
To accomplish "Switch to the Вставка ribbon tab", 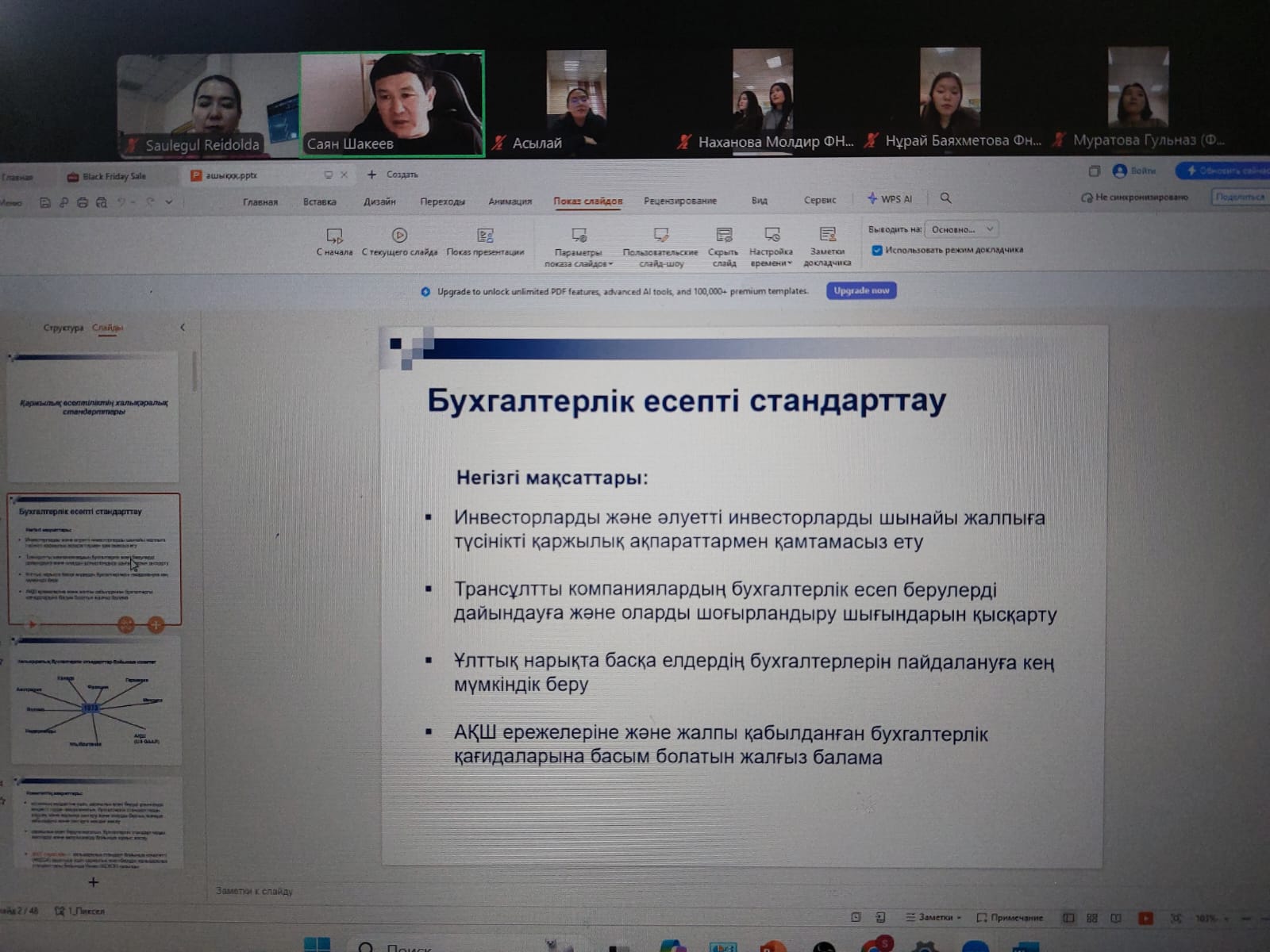I will coord(319,202).
